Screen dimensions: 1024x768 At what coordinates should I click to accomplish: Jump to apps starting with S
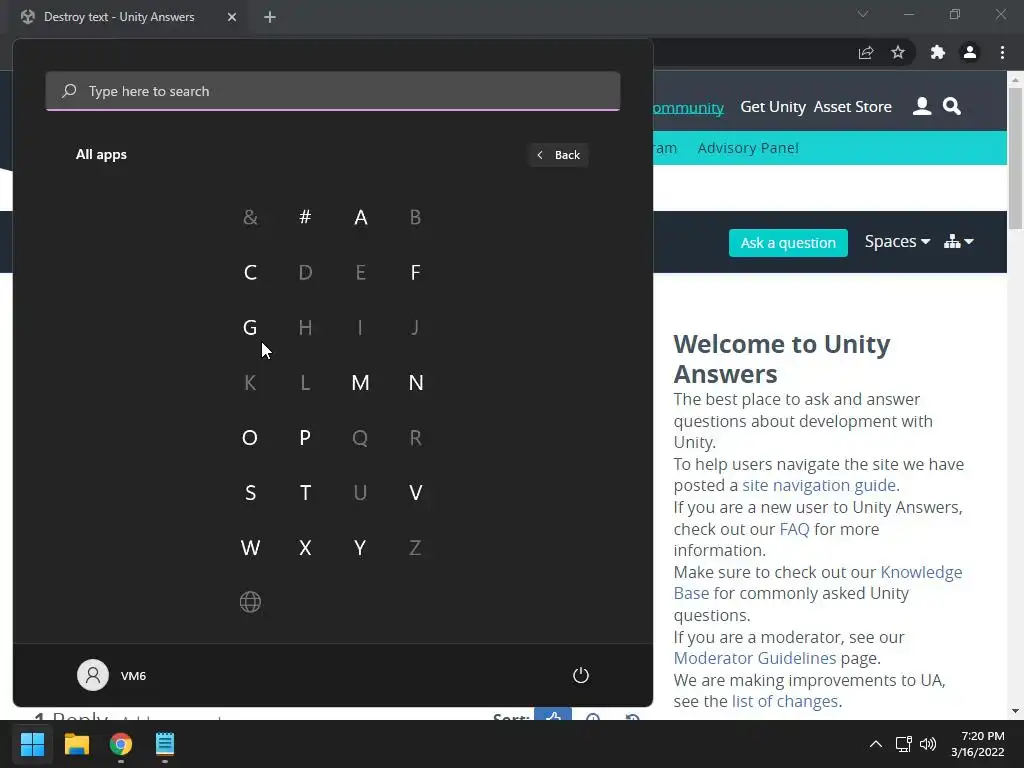coord(250,492)
